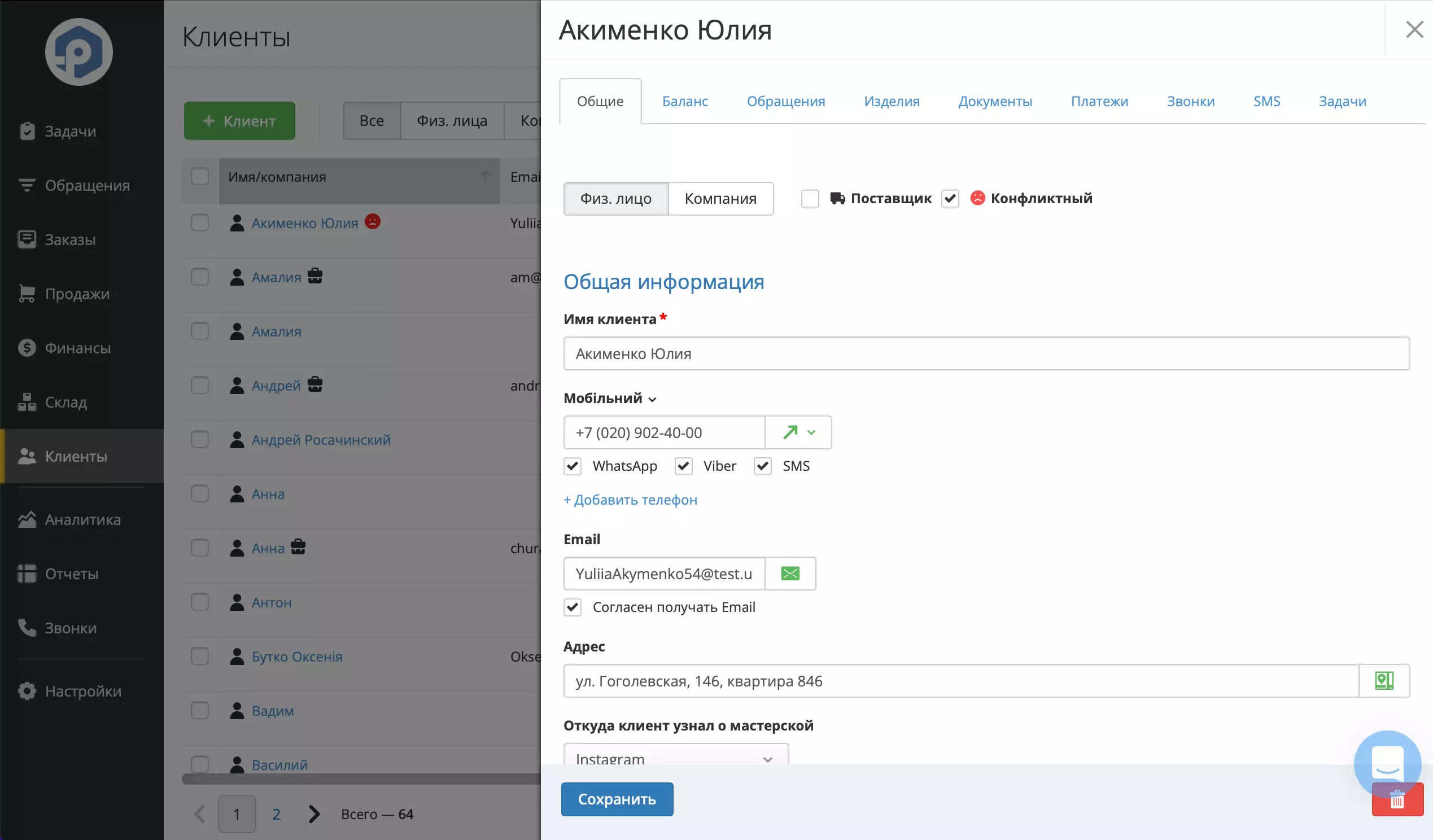Open the Изделия tab

pos(892,101)
